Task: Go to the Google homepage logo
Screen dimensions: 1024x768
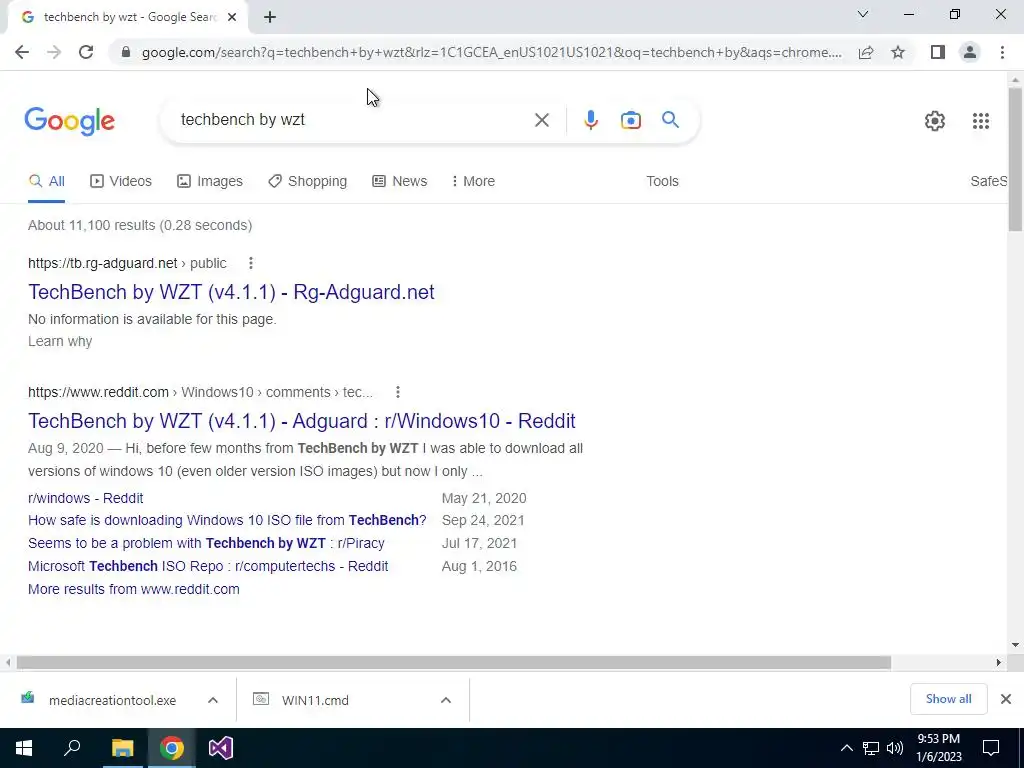Action: coord(70,121)
